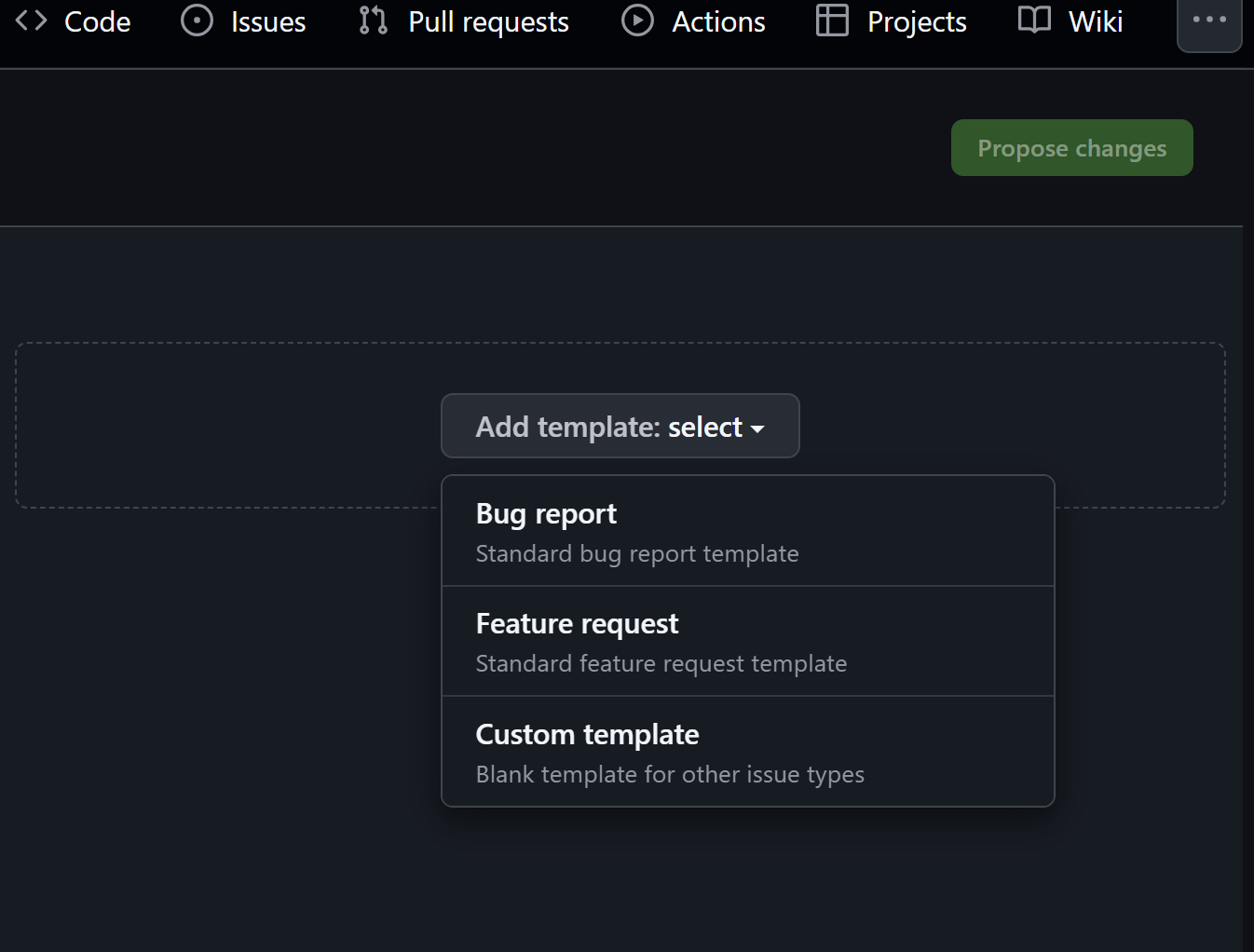Click the Code angle-brackets icon
The image size is (1254, 952).
(31, 20)
